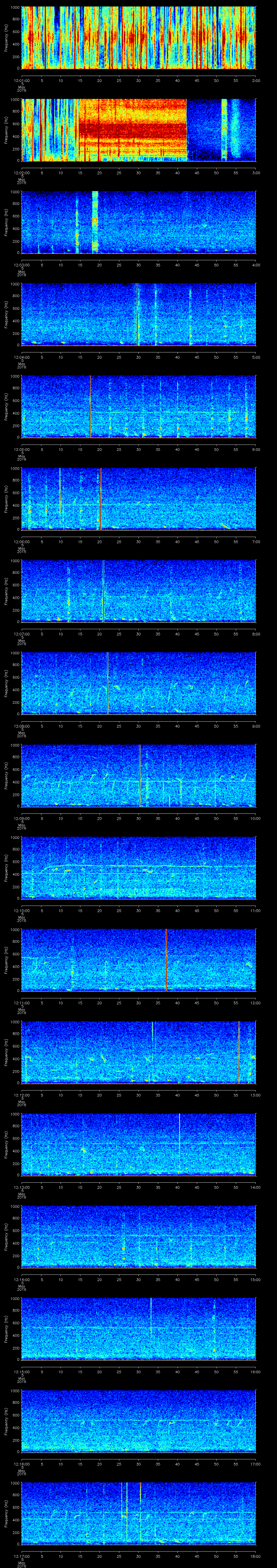This screenshot has height=1568, width=277.
Task: Click "Frequency (Hz)" axis label of 12:01:00 panel
Action: [6, 38]
